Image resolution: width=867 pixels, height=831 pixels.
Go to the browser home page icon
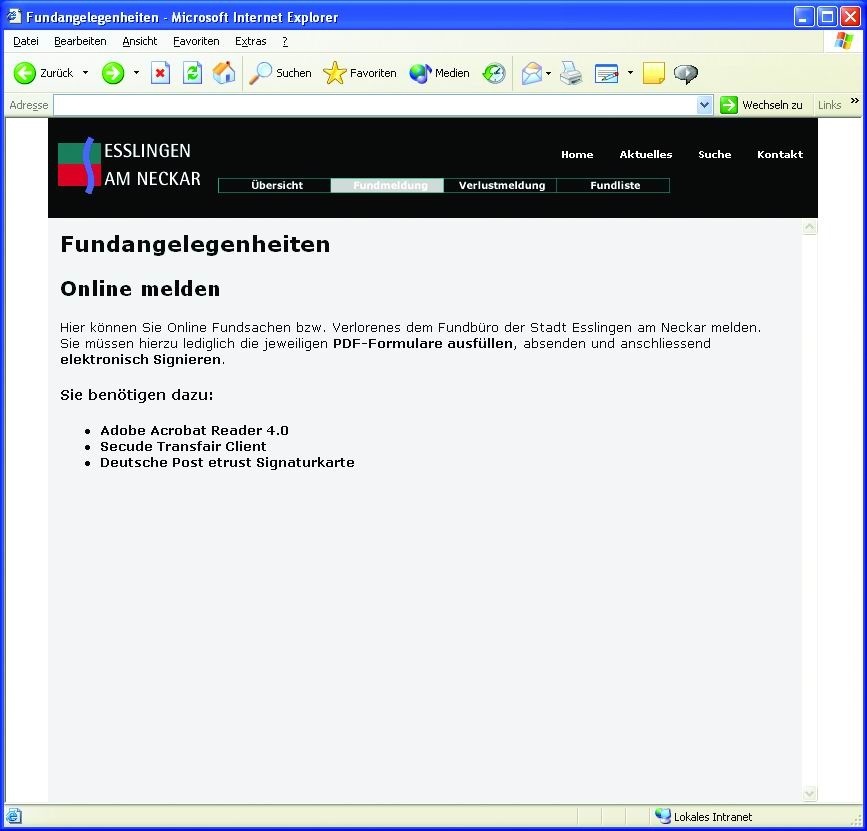(224, 73)
